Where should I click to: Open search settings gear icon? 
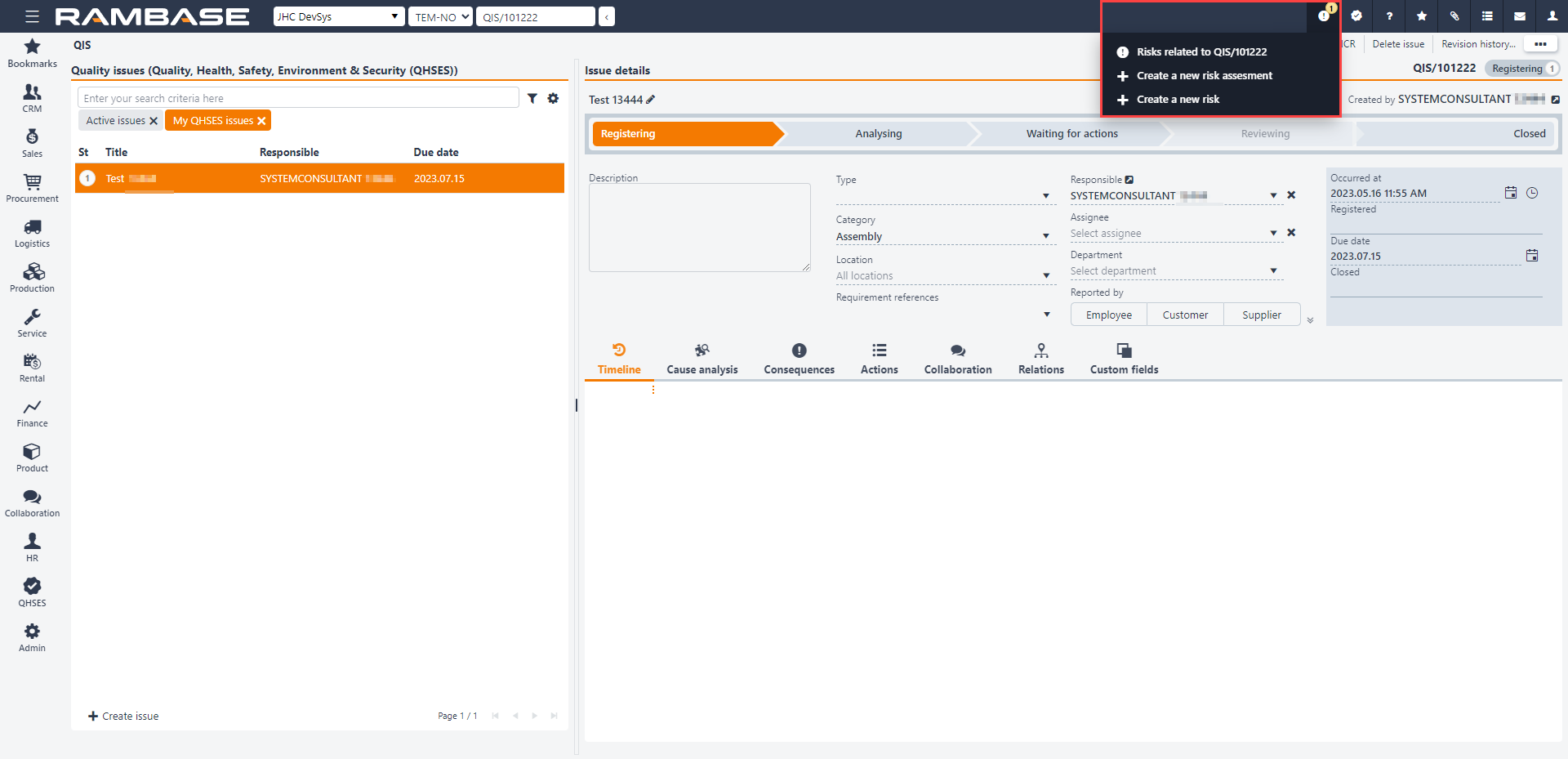pos(553,98)
